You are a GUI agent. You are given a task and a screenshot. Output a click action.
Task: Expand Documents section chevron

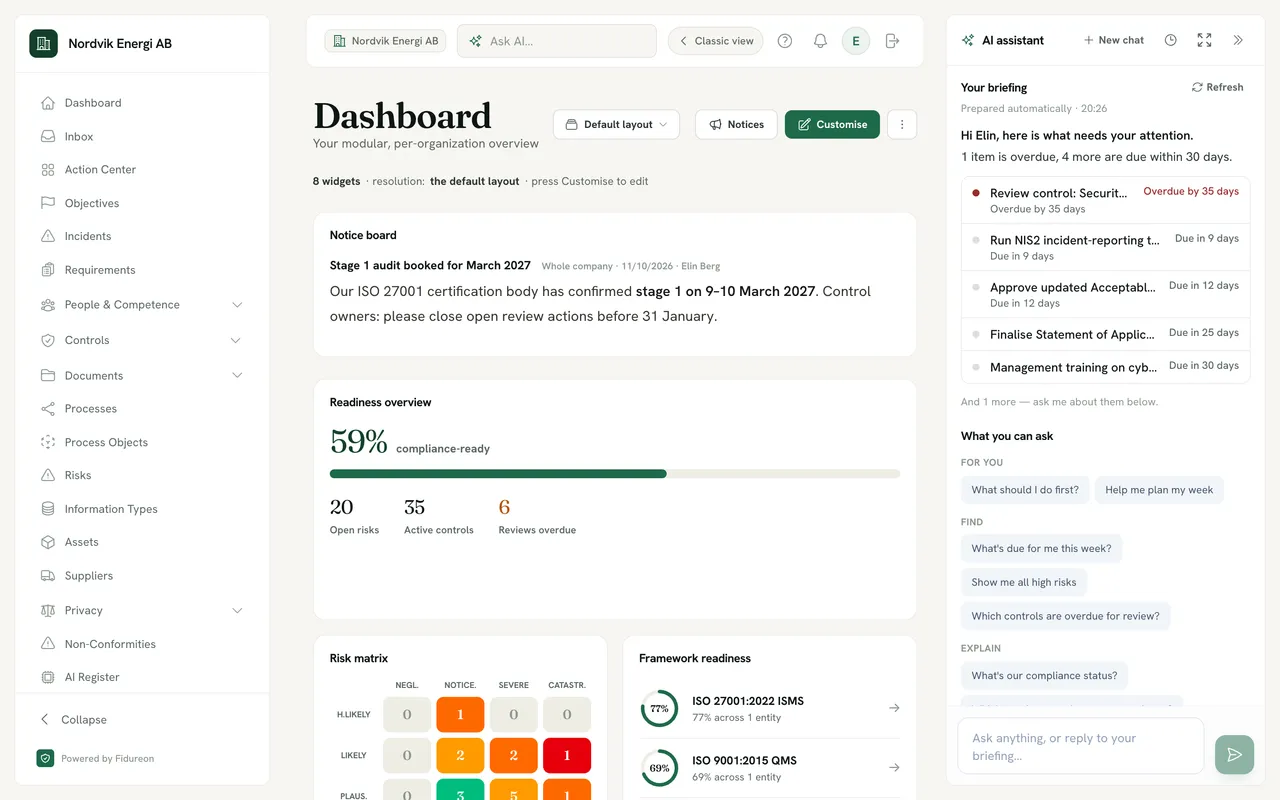[237, 375]
